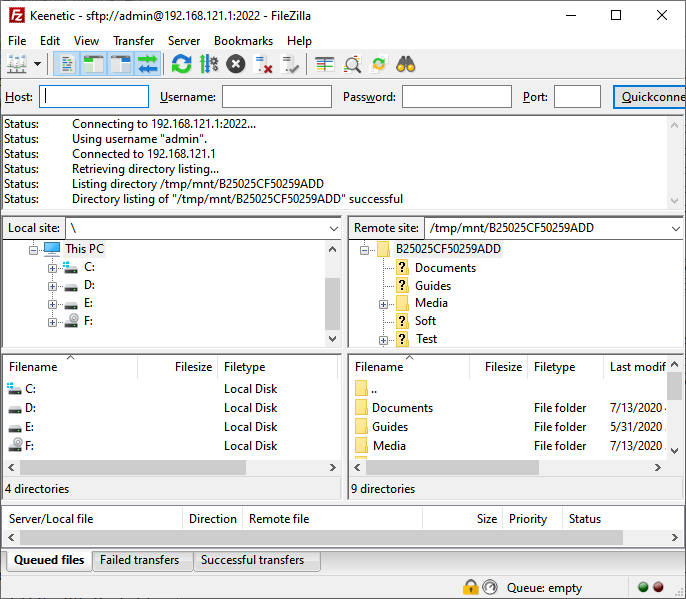Screen dimensions: 686x599
Task: Toggle message log display
Action: coord(67,64)
